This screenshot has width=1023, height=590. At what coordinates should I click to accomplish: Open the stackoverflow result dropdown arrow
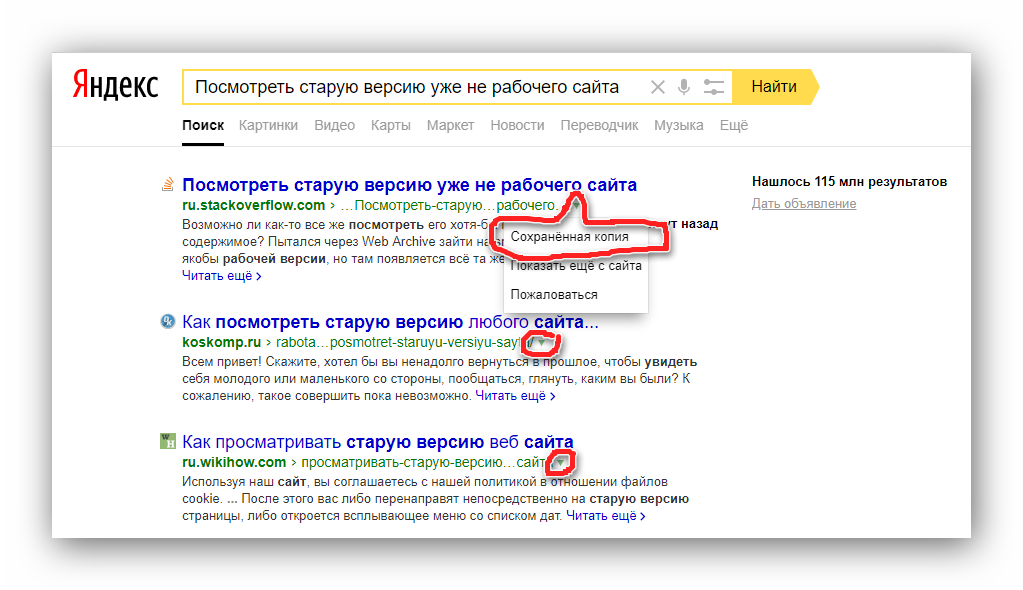575,205
